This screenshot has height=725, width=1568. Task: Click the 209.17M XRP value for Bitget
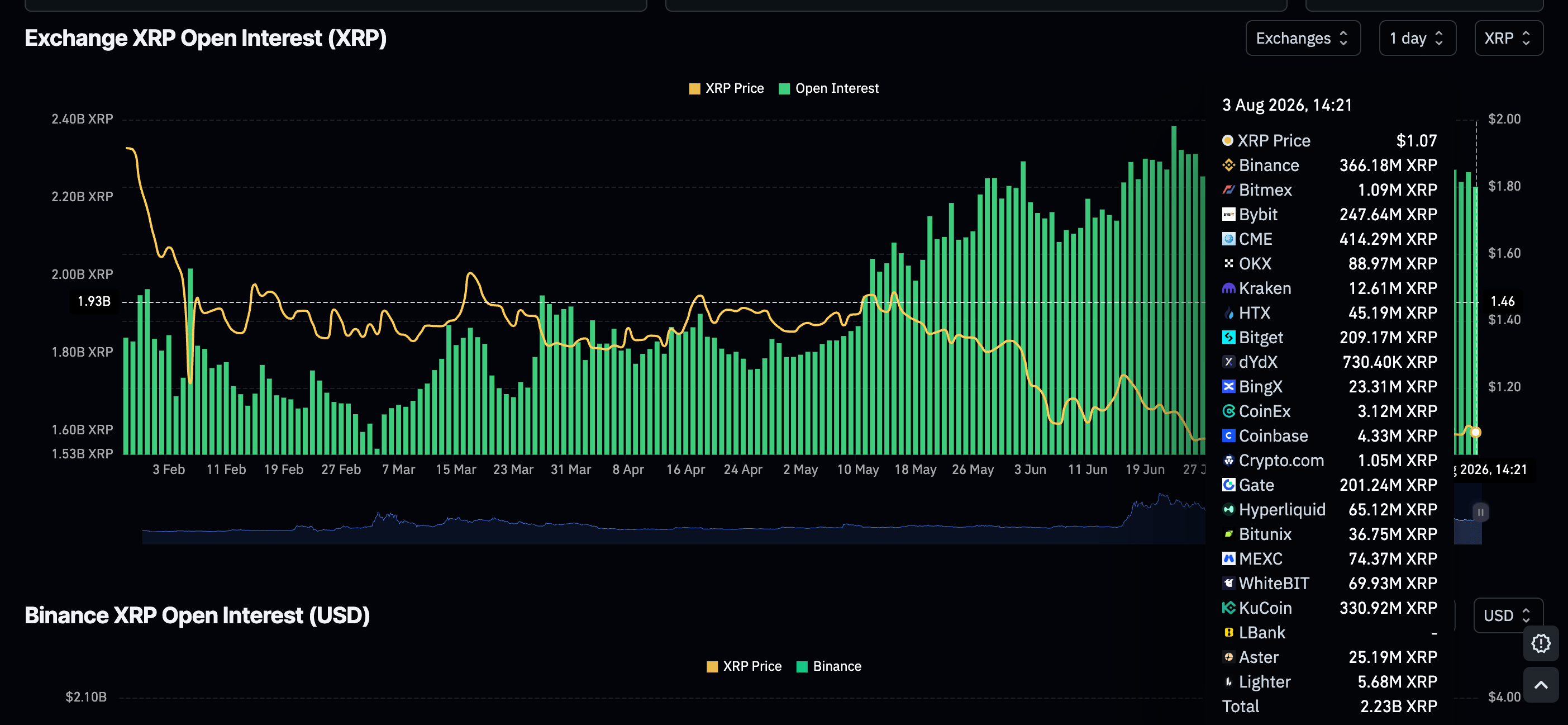[x=1388, y=337]
